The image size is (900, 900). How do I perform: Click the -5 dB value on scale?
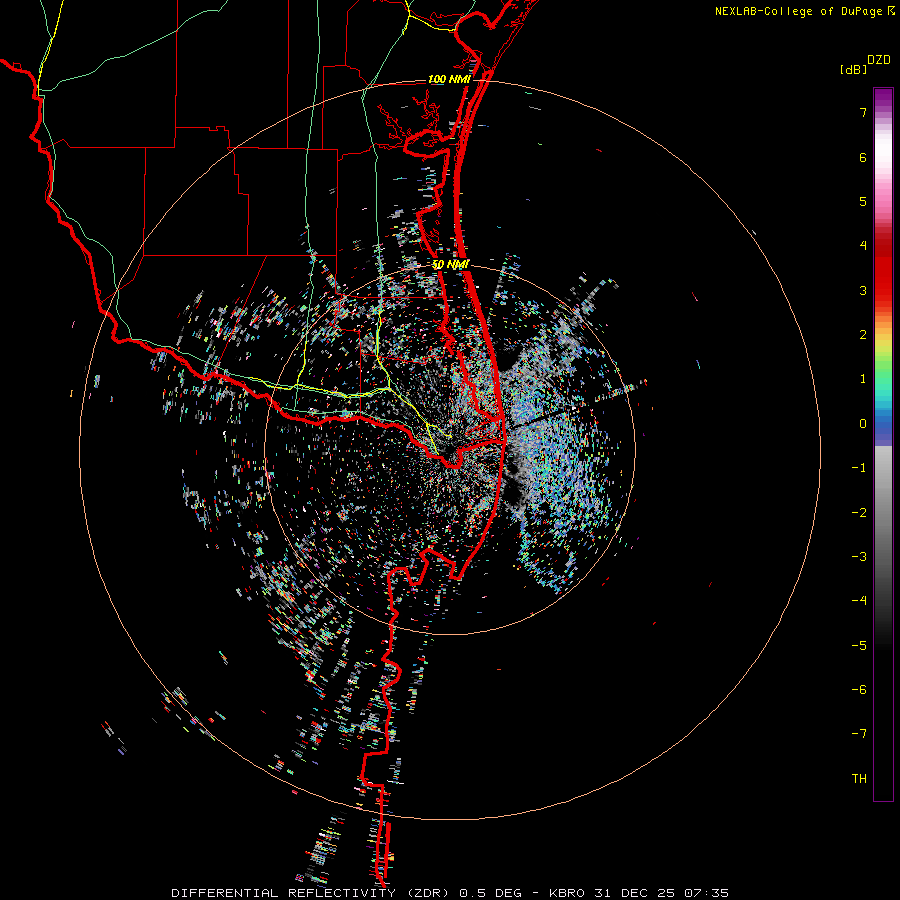pos(859,646)
